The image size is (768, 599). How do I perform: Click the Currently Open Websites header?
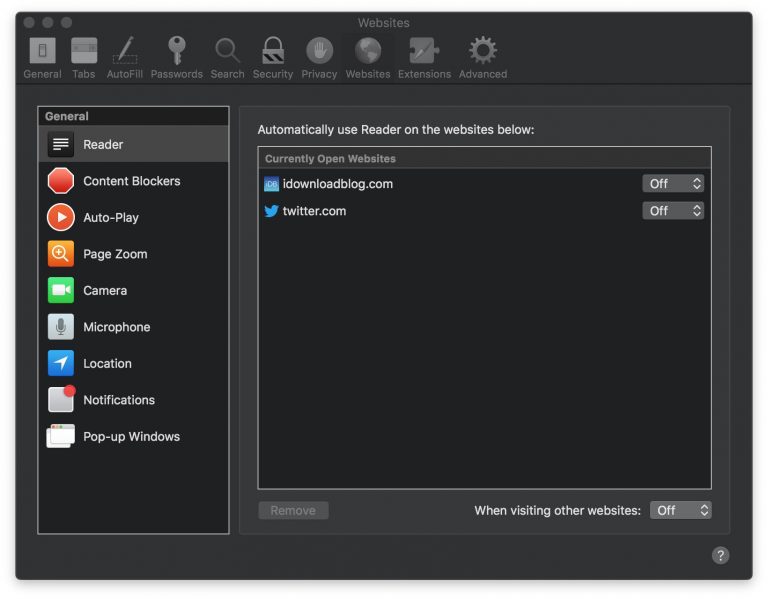[484, 158]
